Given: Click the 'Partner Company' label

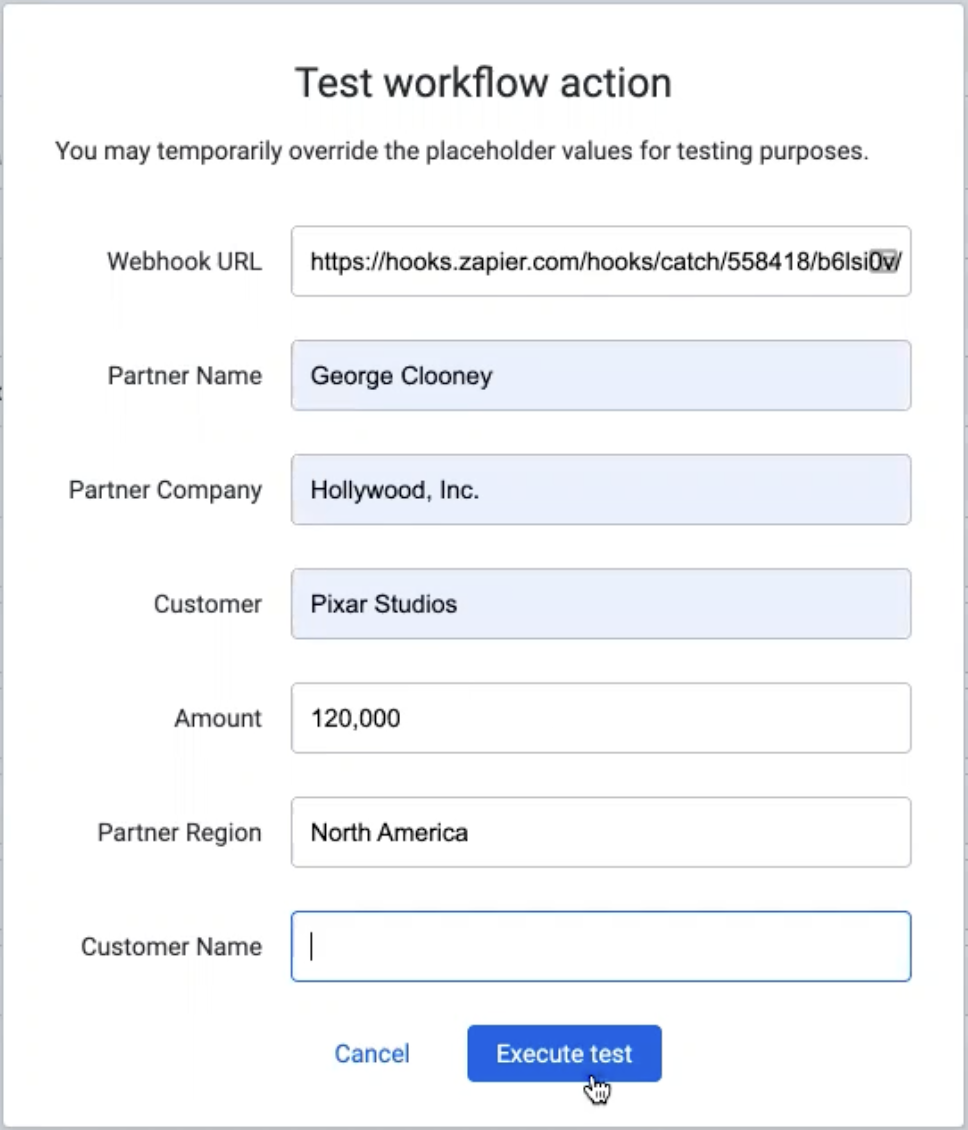Looking at the screenshot, I should click(165, 490).
